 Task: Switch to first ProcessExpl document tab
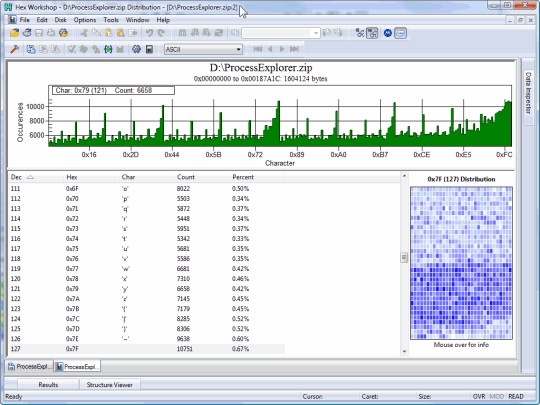click(x=30, y=366)
